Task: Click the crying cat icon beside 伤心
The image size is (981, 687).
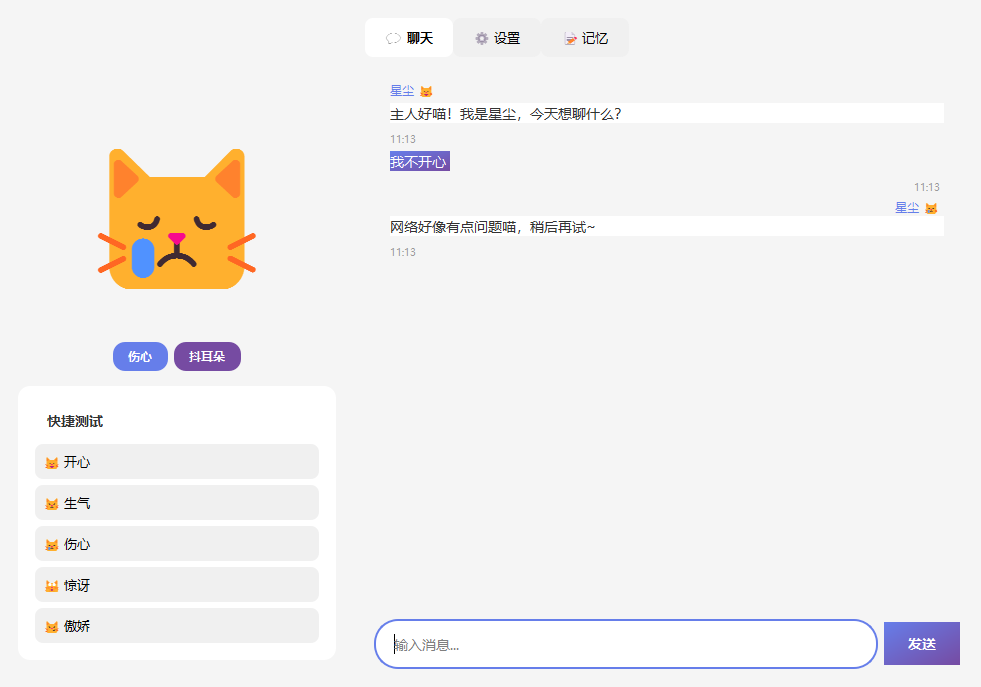Action: 52,545
